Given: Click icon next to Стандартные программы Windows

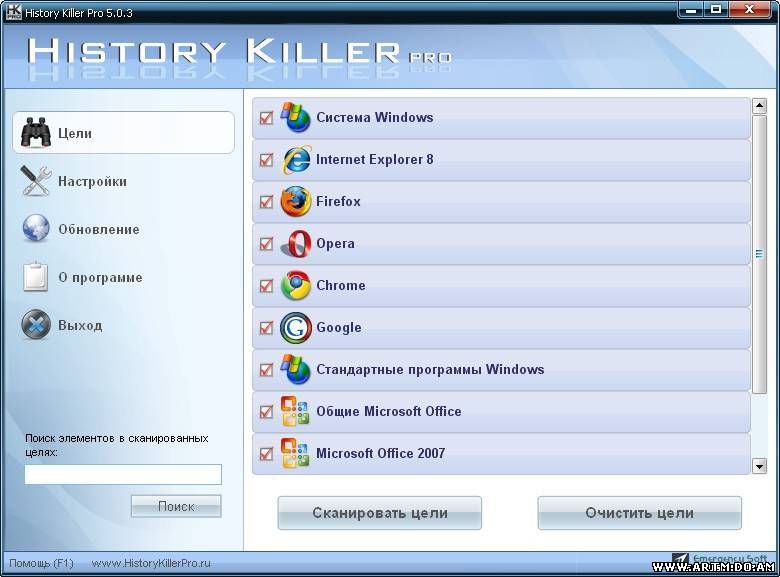Looking at the screenshot, I should coord(295,370).
